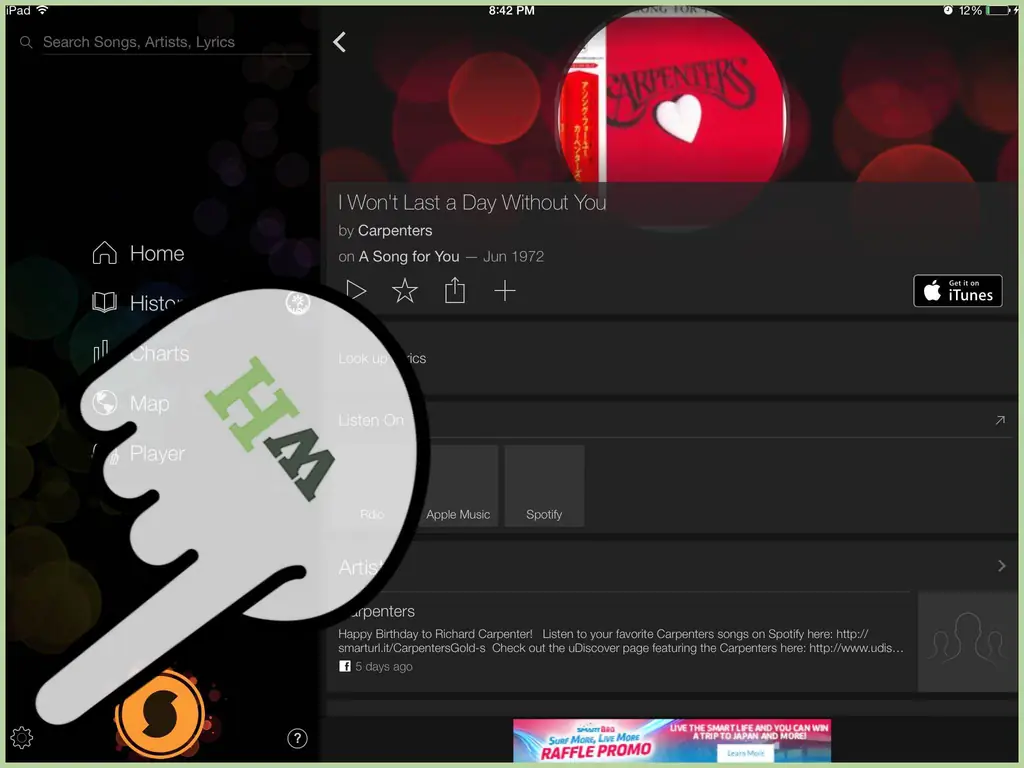The image size is (1024, 768).
Task: Open History in sidebar
Action: click(138, 303)
